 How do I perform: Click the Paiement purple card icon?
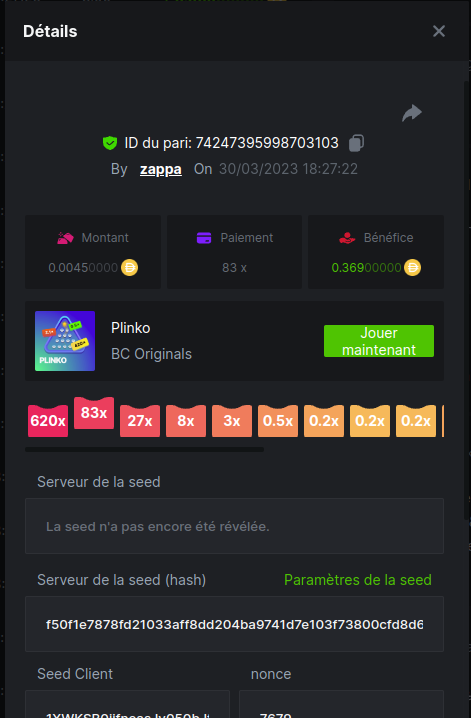tap(204, 238)
